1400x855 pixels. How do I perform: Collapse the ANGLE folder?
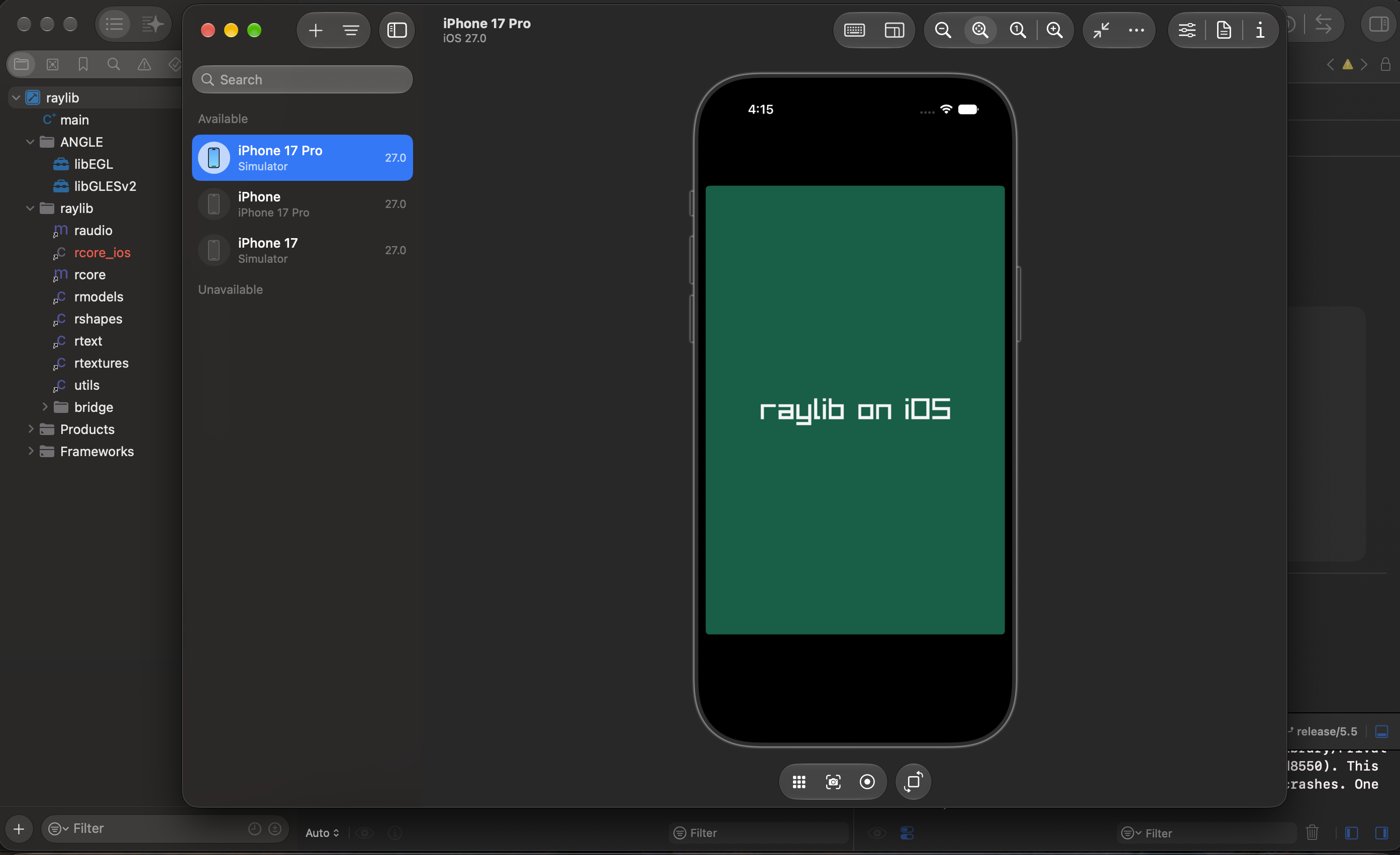(30, 142)
